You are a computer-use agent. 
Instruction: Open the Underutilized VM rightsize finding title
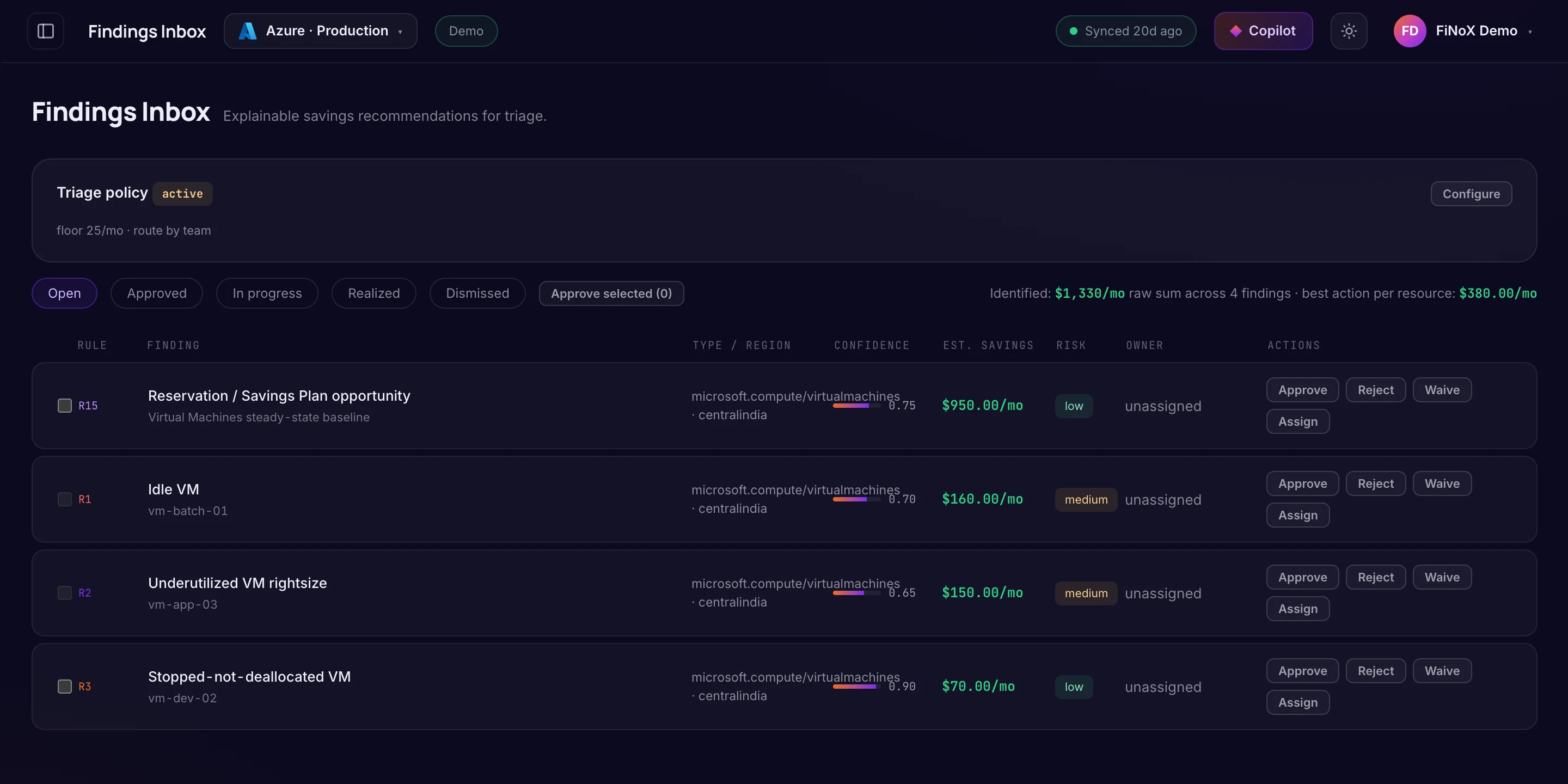pos(237,584)
